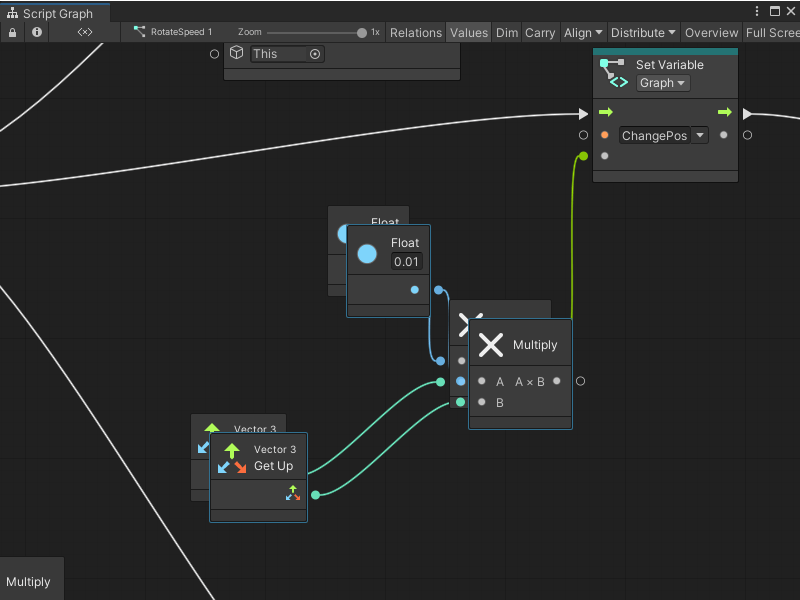Open graph info via the i icon
Image resolution: width=800 pixels, height=600 pixels.
tap(36, 32)
